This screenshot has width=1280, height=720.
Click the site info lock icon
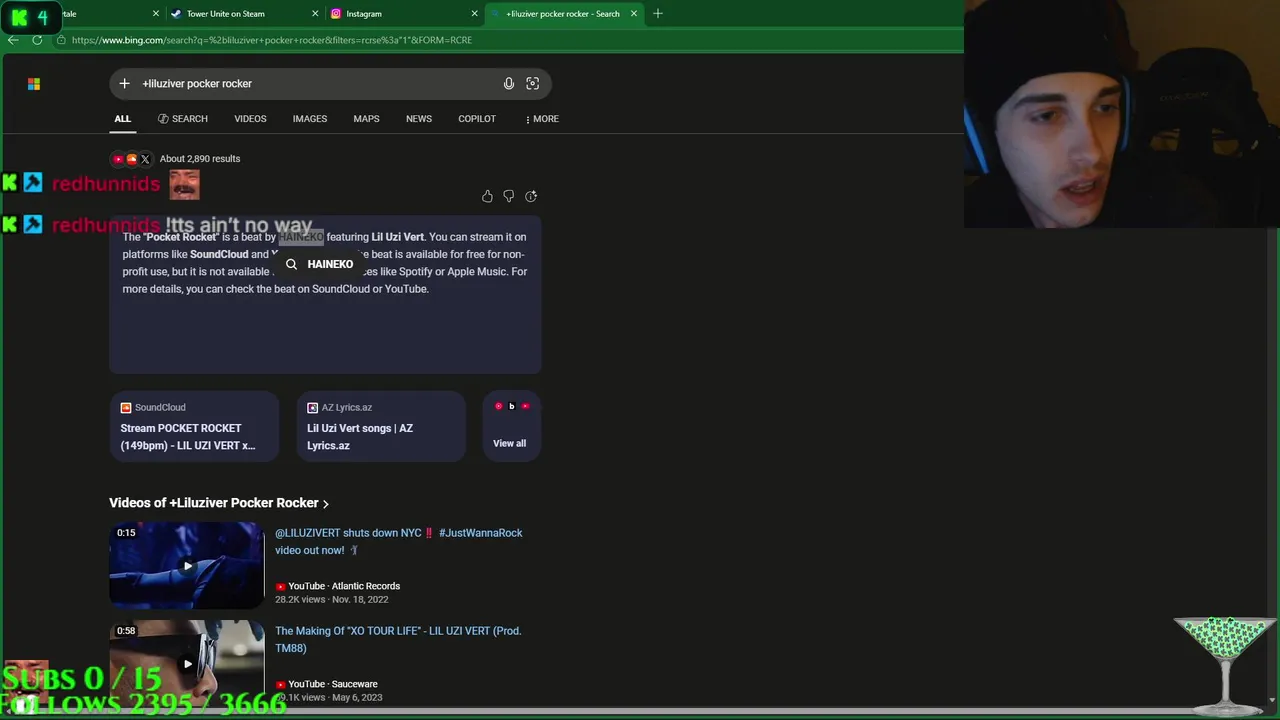pyautogui.click(x=62, y=40)
